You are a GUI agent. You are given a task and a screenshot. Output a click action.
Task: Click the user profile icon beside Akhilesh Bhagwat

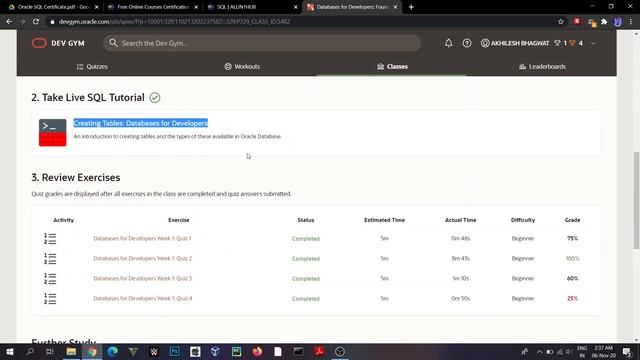484,43
